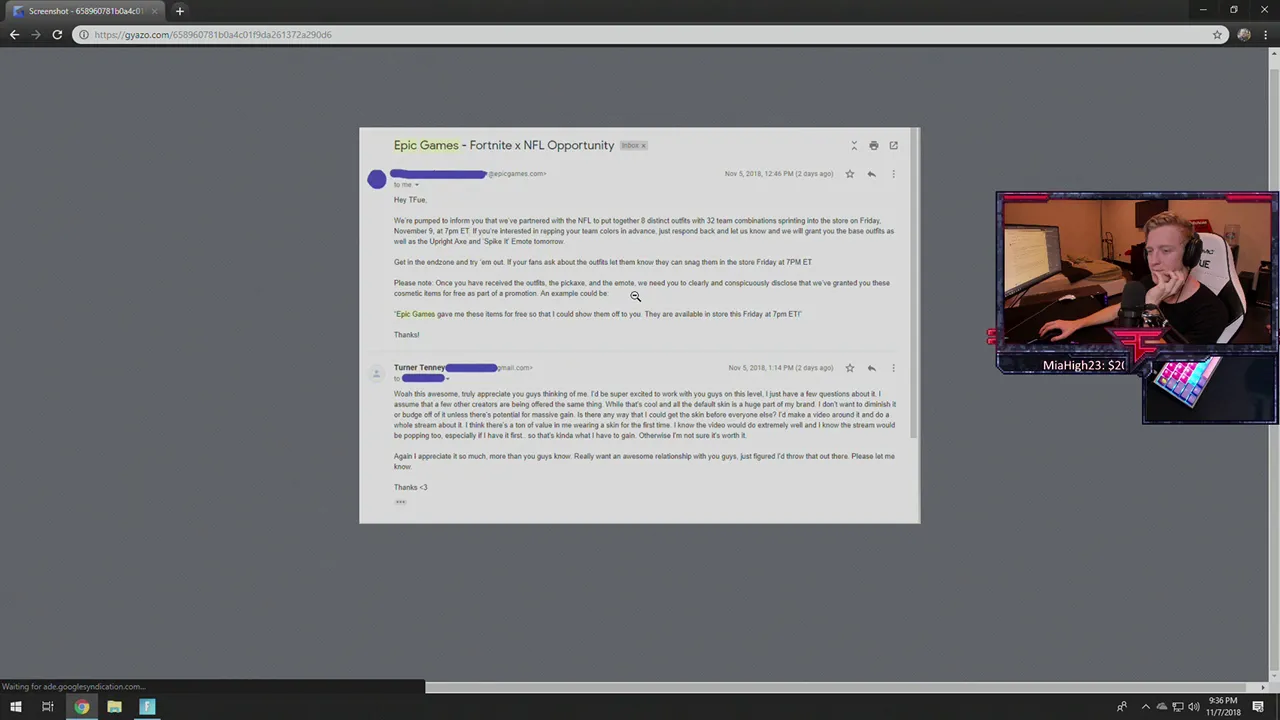Open the Chrome profile avatar
Image resolution: width=1280 pixels, height=720 pixels.
click(1244, 35)
